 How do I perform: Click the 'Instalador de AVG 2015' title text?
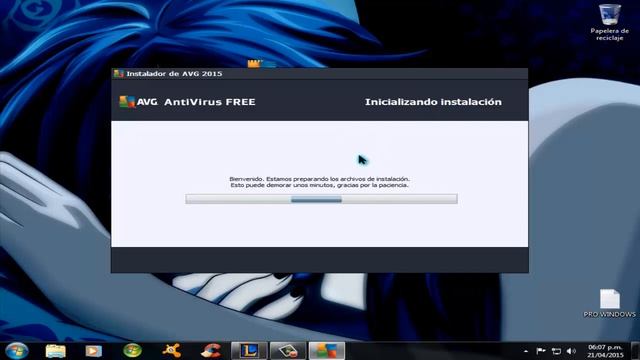click(174, 73)
